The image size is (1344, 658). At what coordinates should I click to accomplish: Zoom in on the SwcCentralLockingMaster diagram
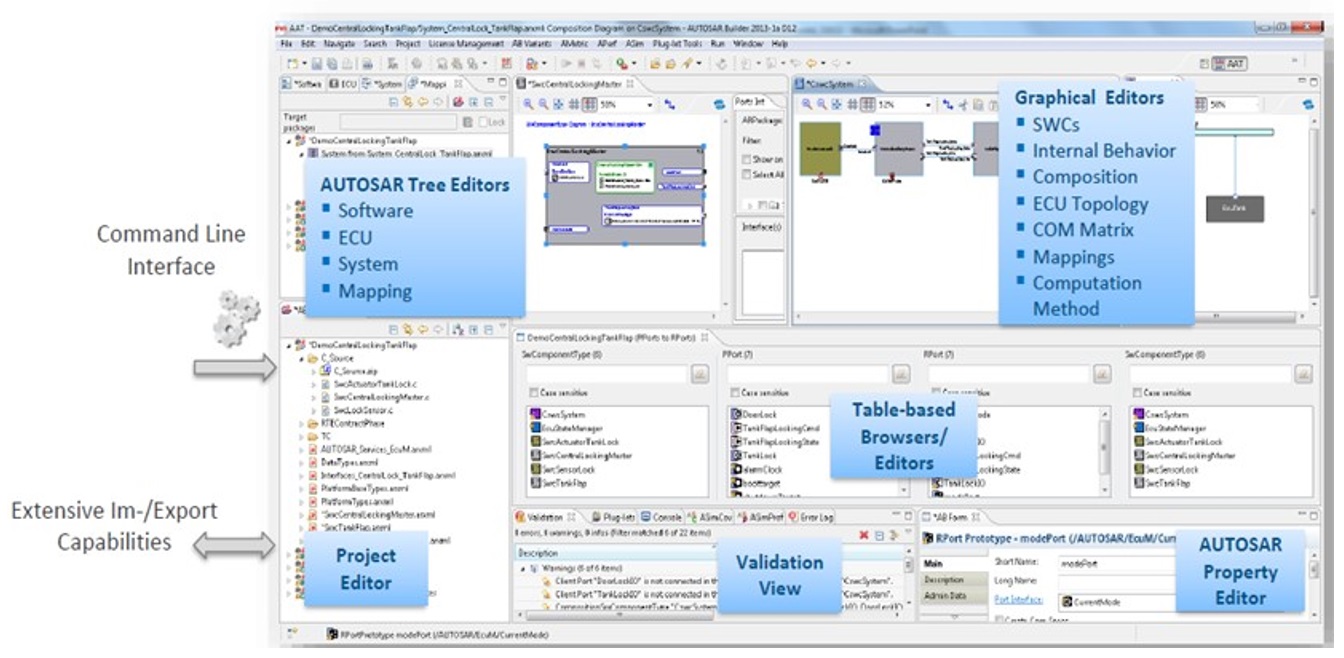529,104
